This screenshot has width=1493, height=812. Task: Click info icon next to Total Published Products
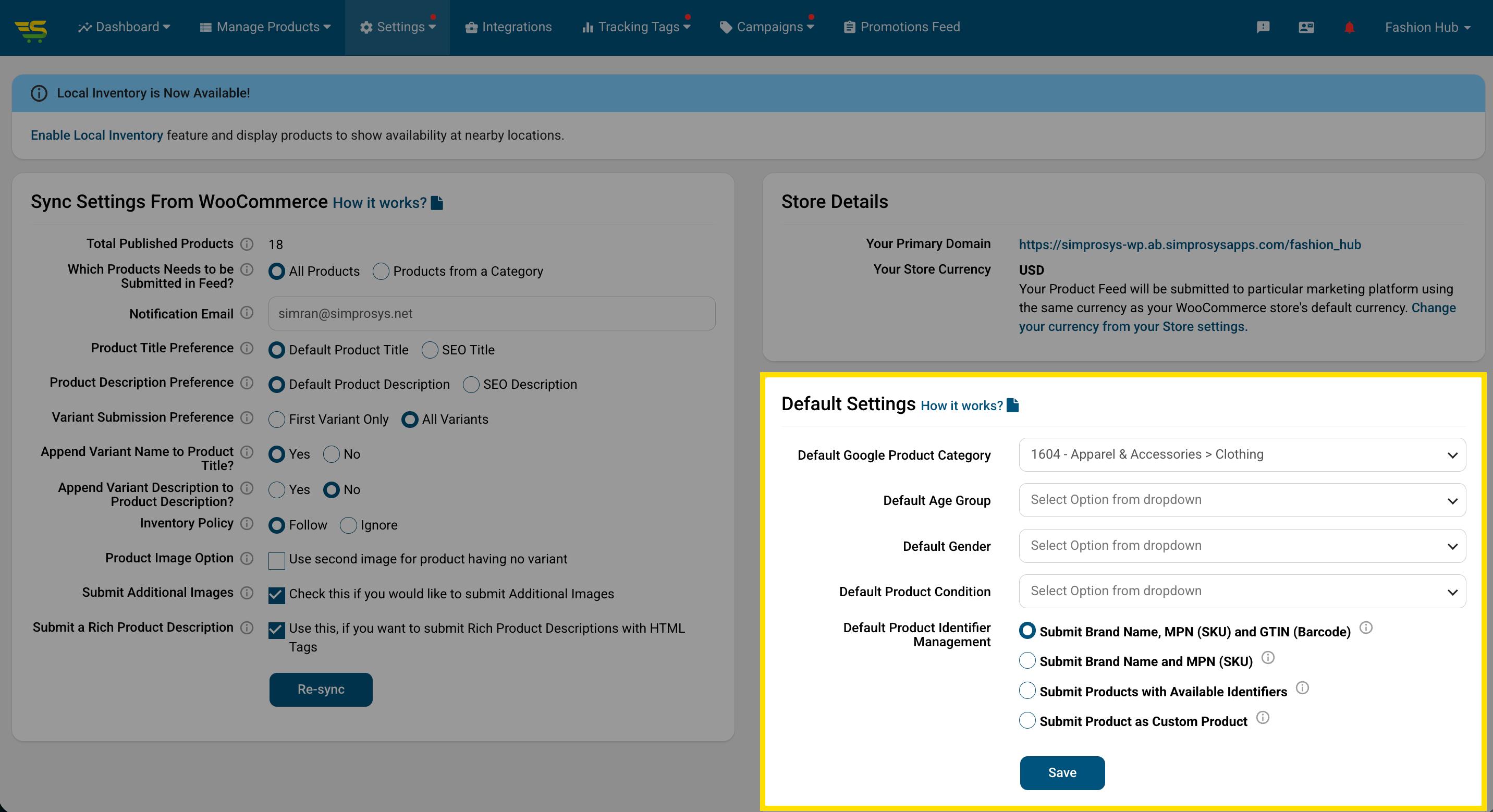247,244
